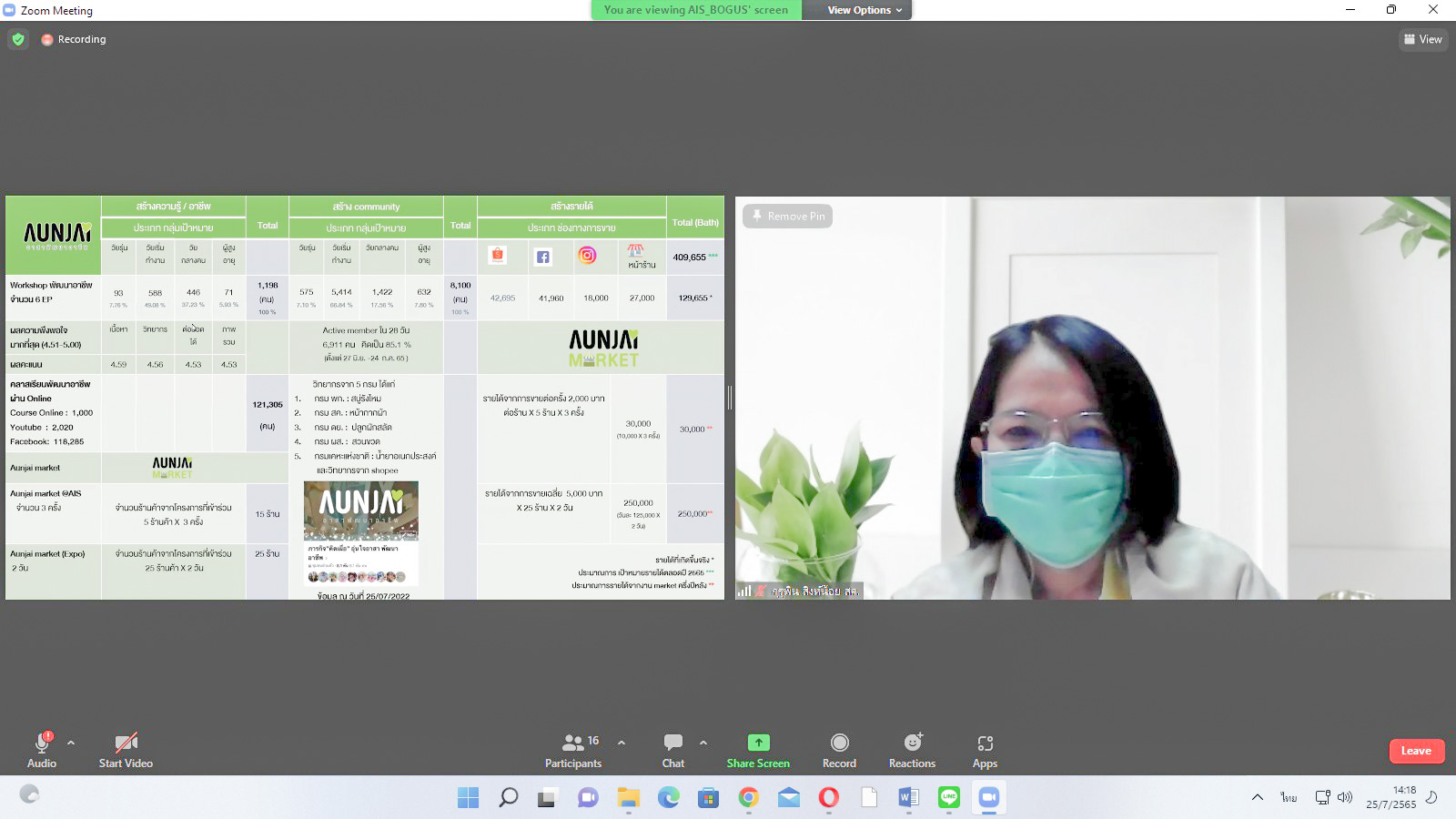Click the blank document icon in taskbar
Screen dimensions: 1456x819
869,798
